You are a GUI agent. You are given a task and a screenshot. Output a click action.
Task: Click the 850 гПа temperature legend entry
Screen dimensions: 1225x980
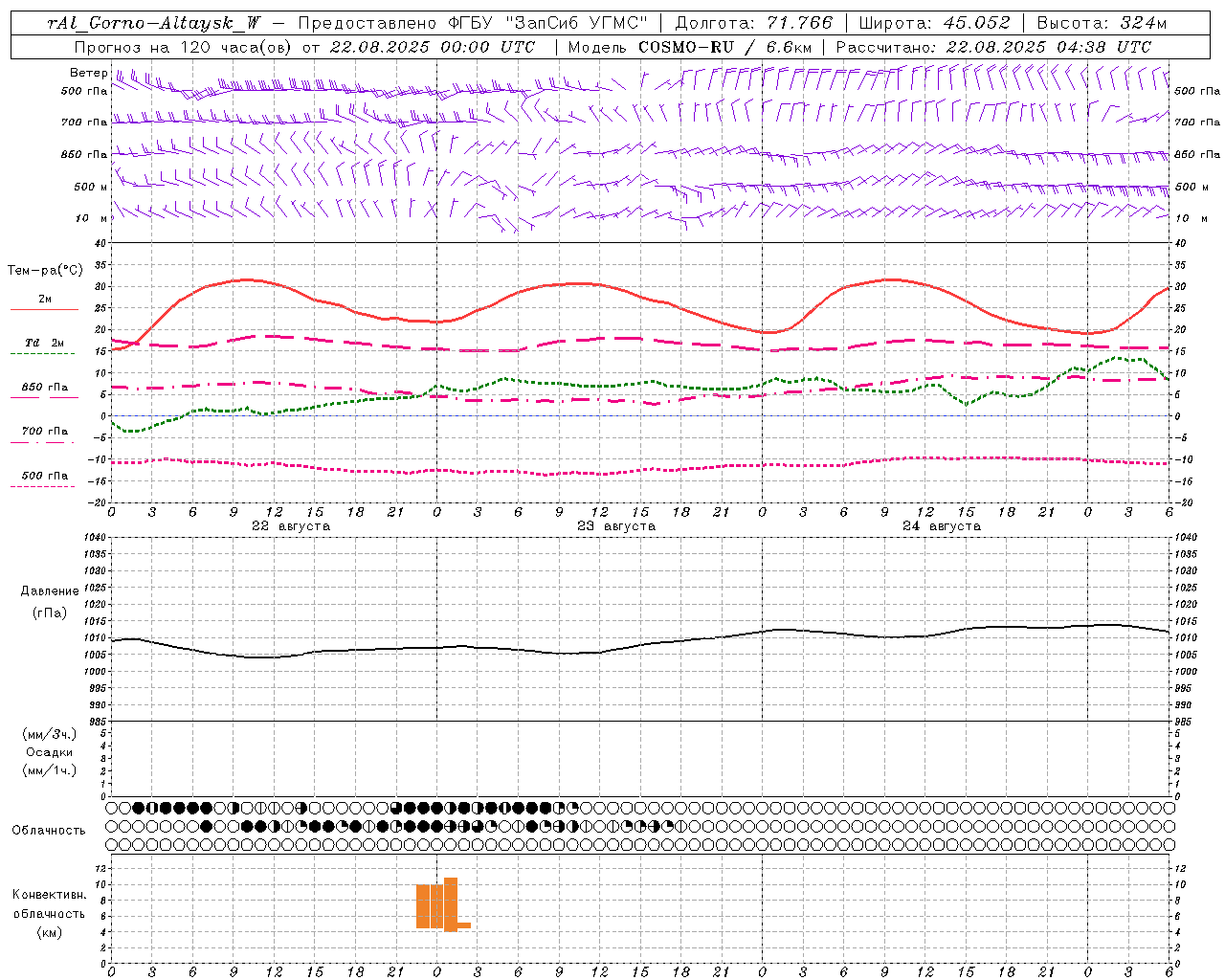click(45, 388)
